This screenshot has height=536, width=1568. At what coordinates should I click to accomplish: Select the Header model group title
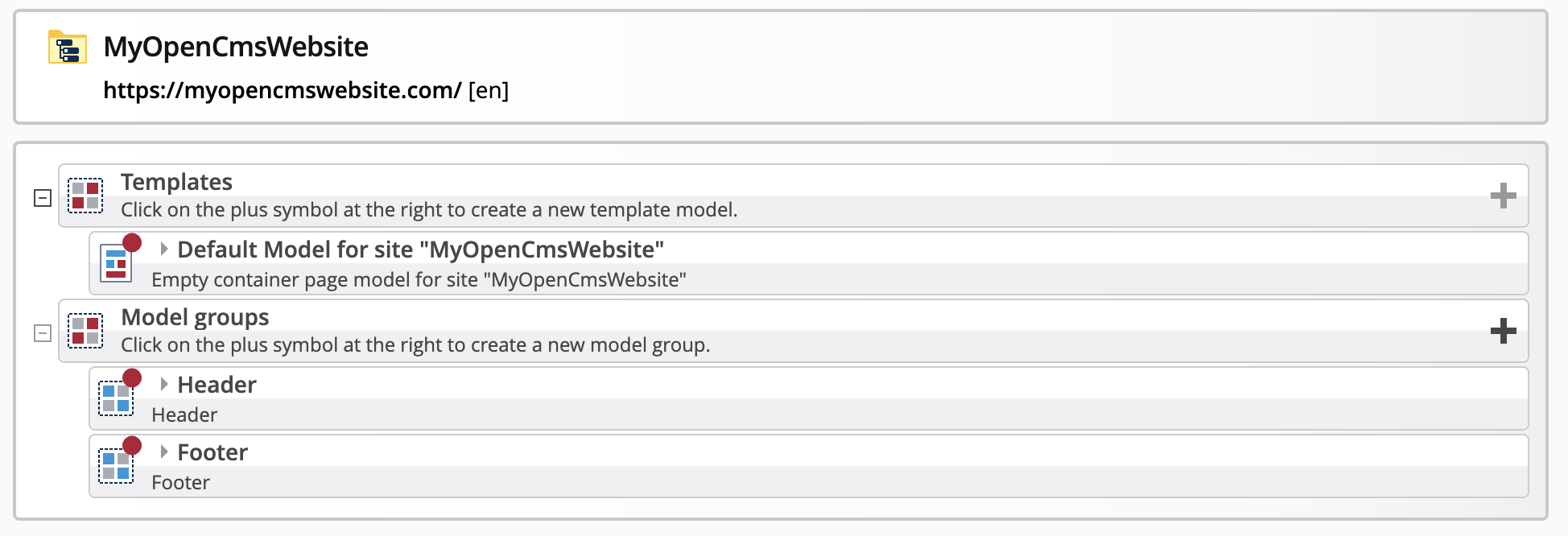coord(217,385)
